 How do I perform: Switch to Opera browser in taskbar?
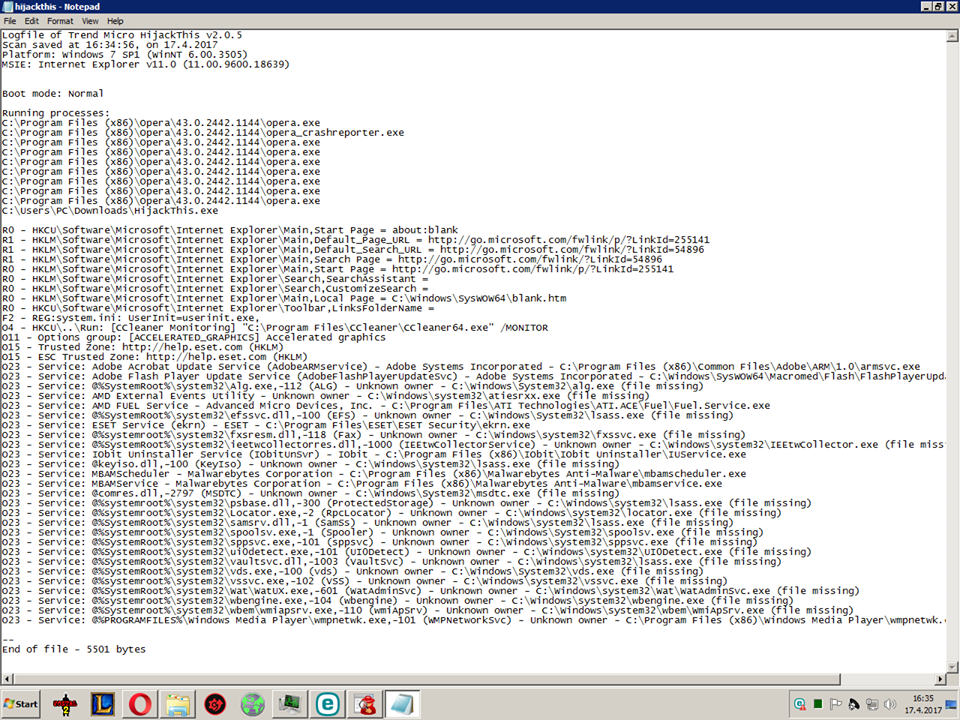click(140, 705)
